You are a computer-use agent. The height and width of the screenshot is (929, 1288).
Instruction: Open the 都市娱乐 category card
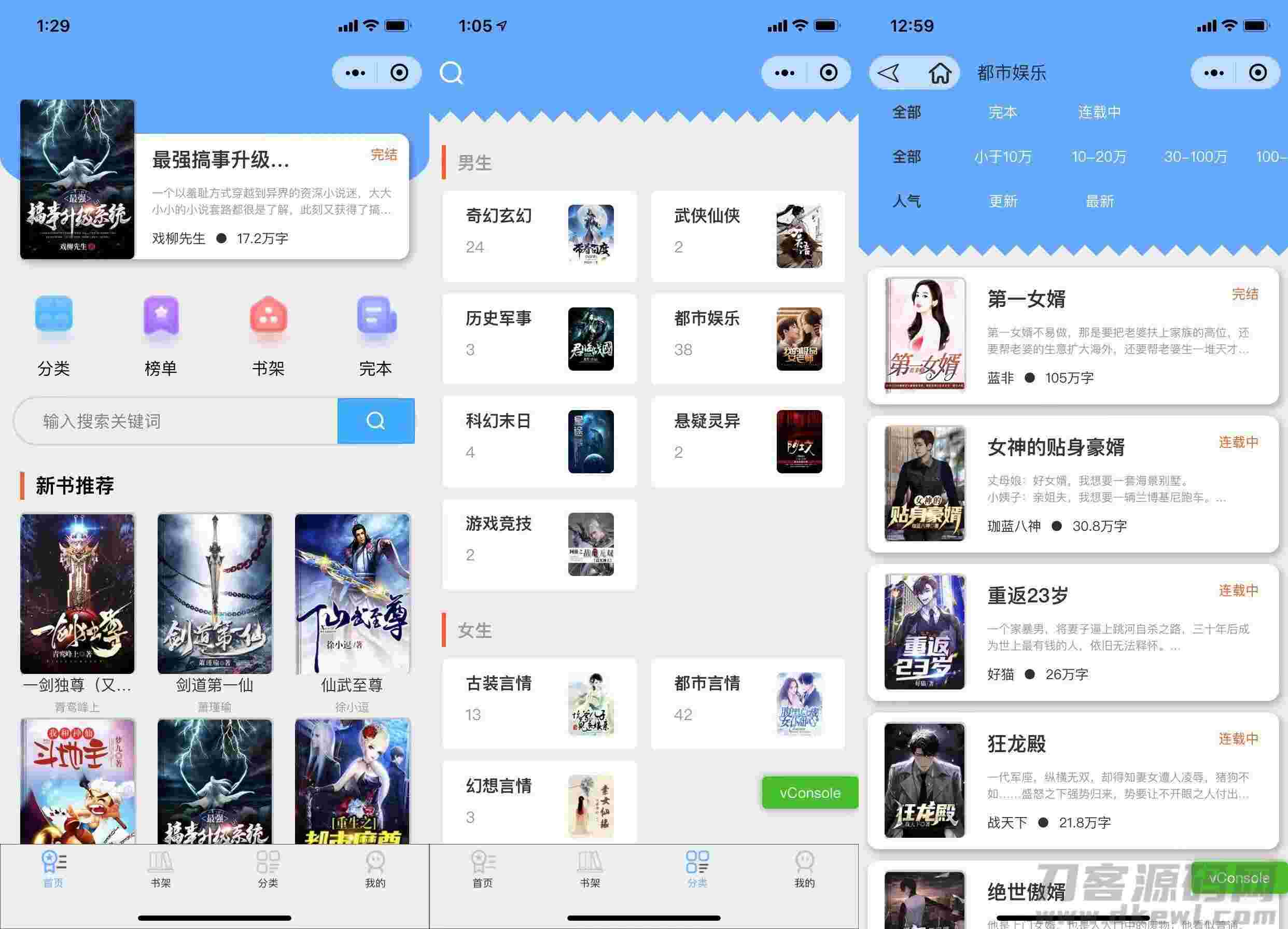747,339
